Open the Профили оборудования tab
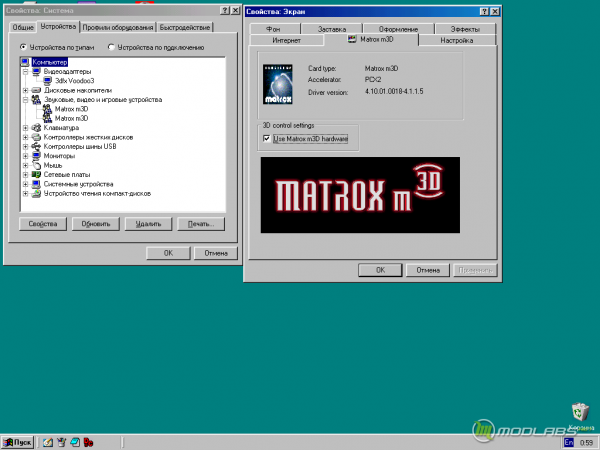The height and width of the screenshot is (450, 600). tap(118, 27)
